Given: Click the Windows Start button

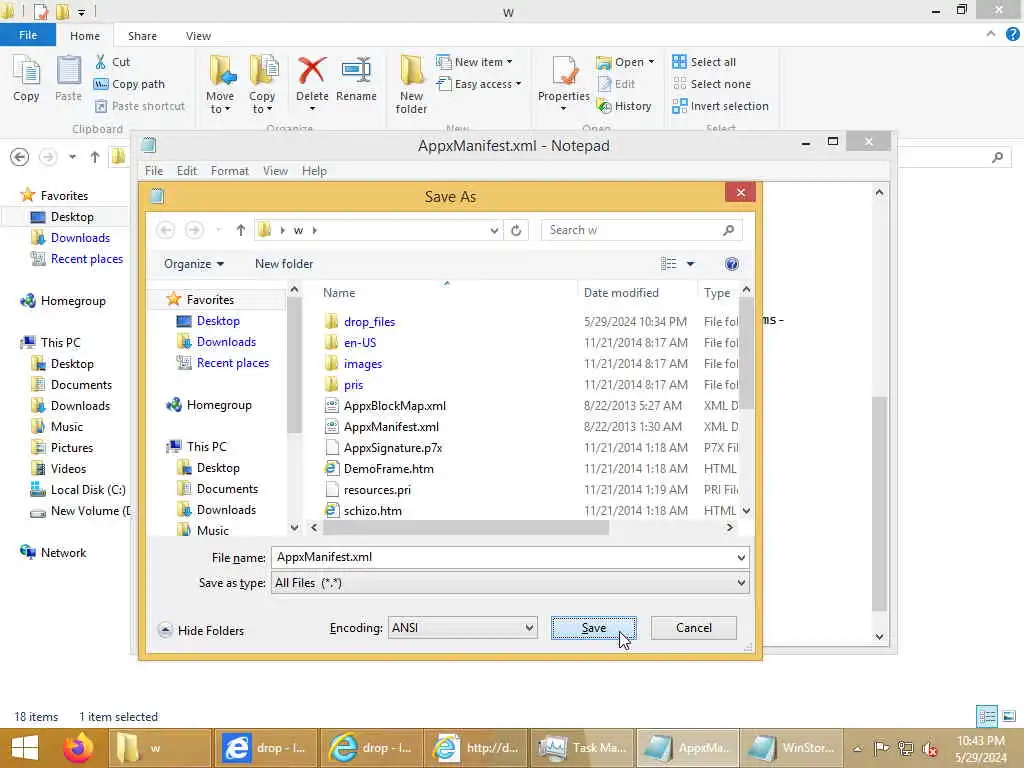Looking at the screenshot, I should (x=25, y=748).
